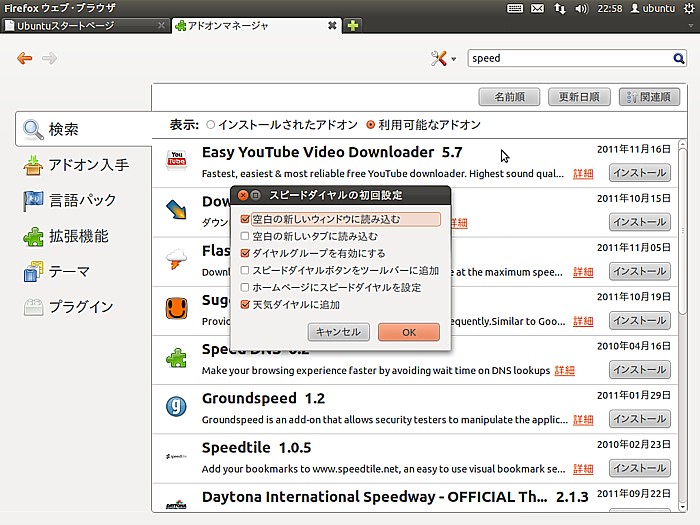The image size is (700, 525).
Task: Install the Speedtile add-on
Action: click(640, 468)
